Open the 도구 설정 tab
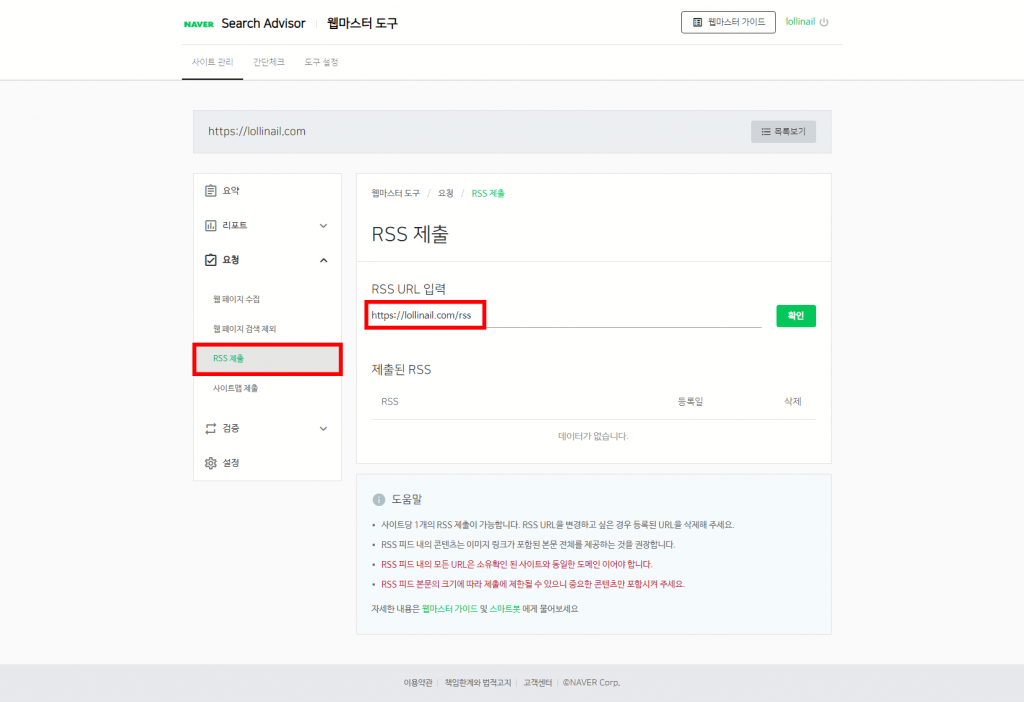 click(x=323, y=60)
